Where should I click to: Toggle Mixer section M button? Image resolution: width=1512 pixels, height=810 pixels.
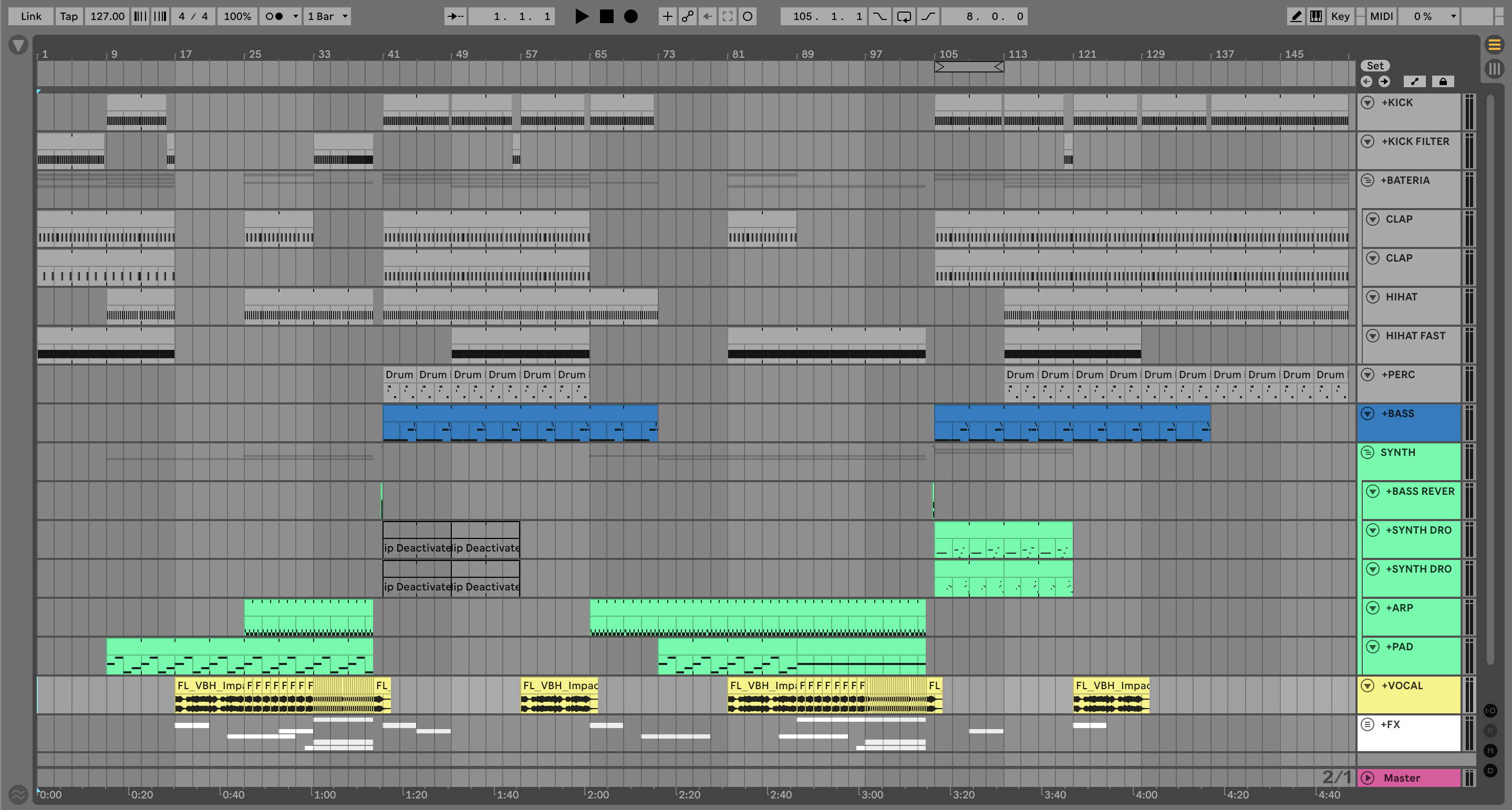pos(1490,750)
